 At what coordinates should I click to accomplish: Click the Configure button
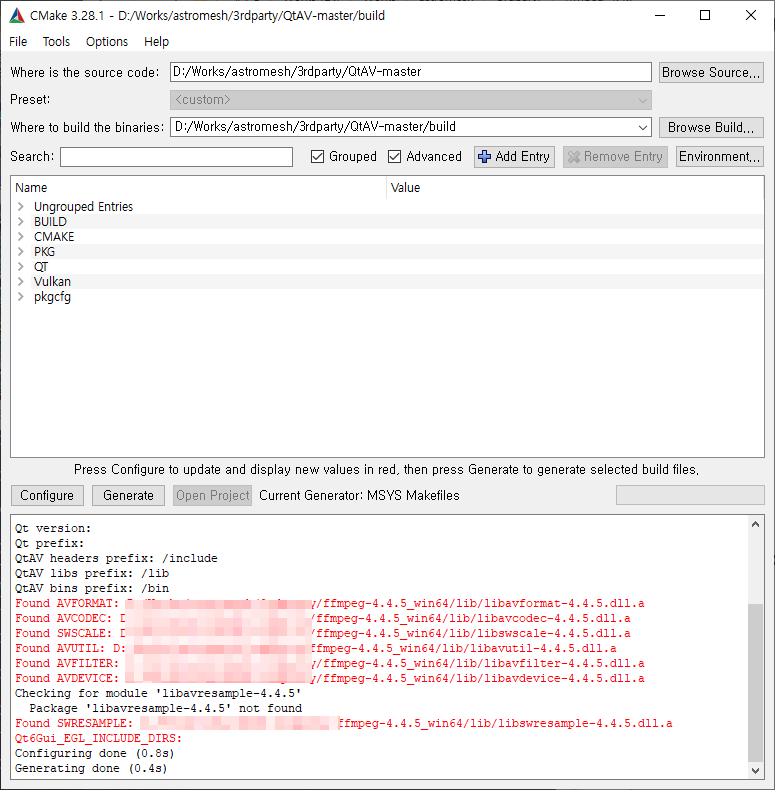(47, 496)
